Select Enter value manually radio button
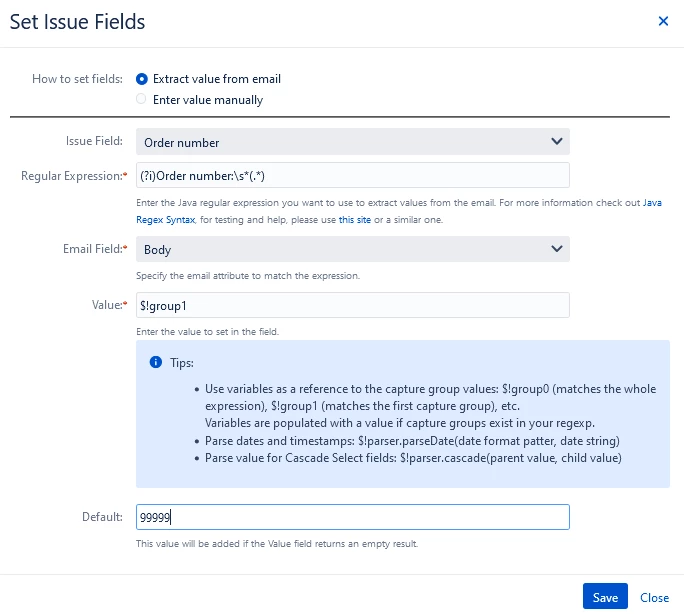This screenshot has height=614, width=684. 141,99
